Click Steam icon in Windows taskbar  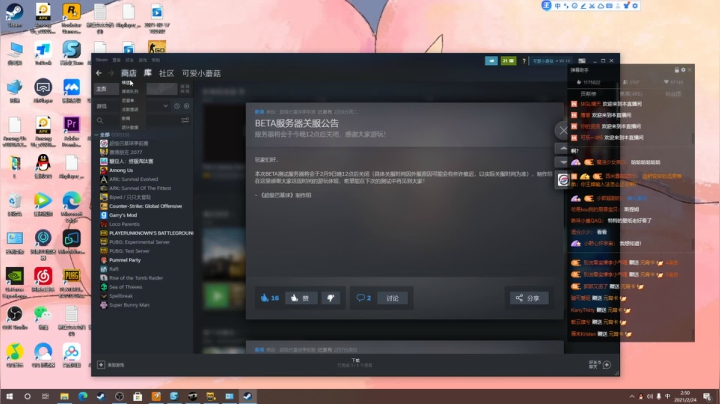248,396
